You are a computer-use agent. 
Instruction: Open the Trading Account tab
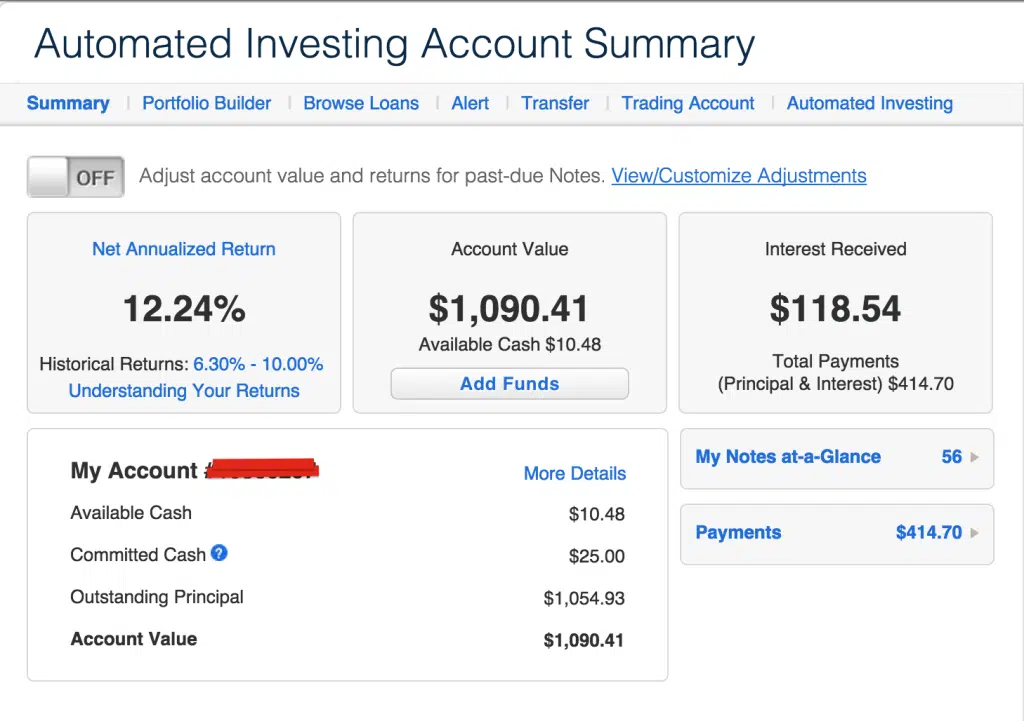tap(688, 103)
